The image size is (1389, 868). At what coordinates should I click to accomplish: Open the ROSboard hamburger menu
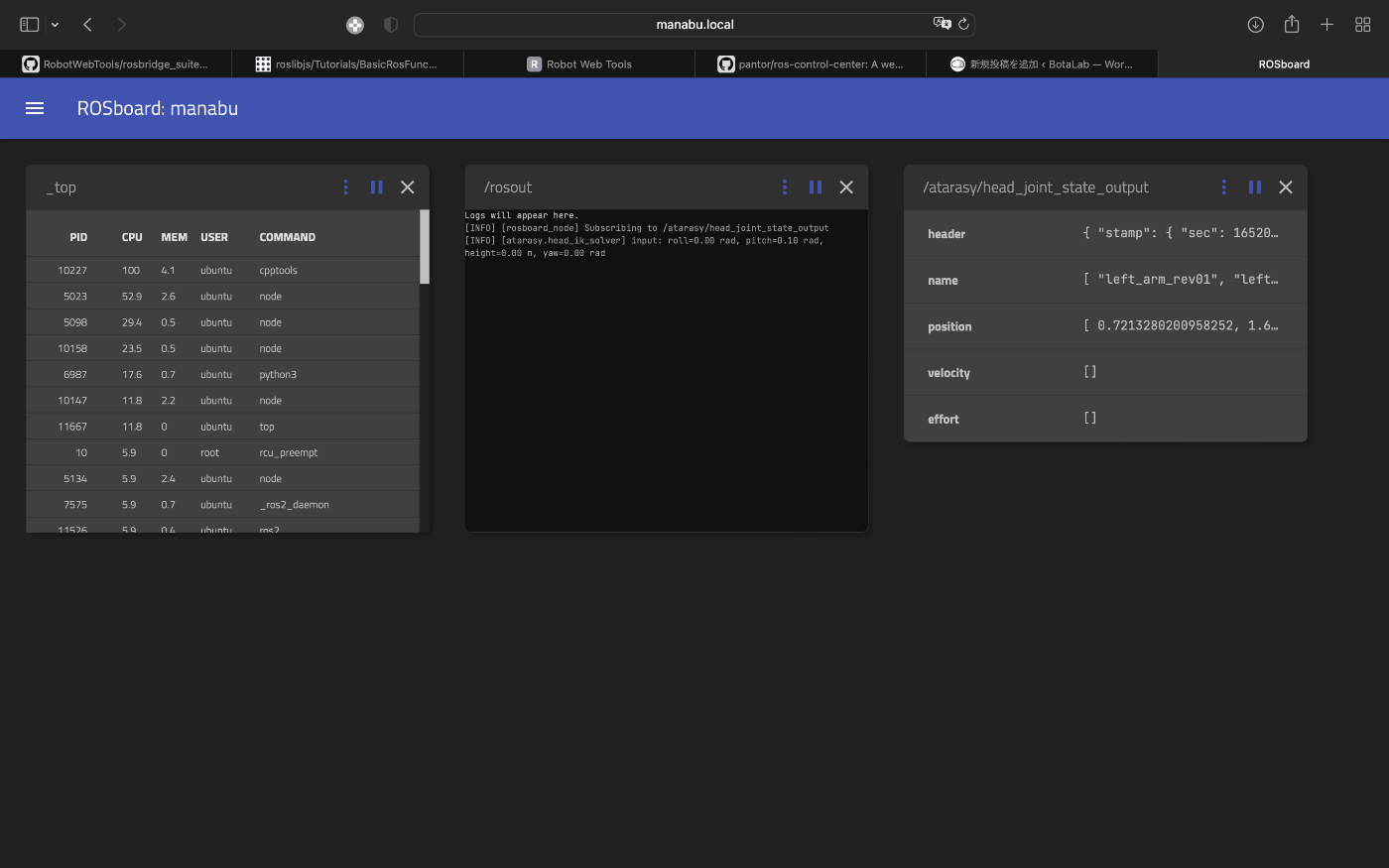[x=35, y=108]
